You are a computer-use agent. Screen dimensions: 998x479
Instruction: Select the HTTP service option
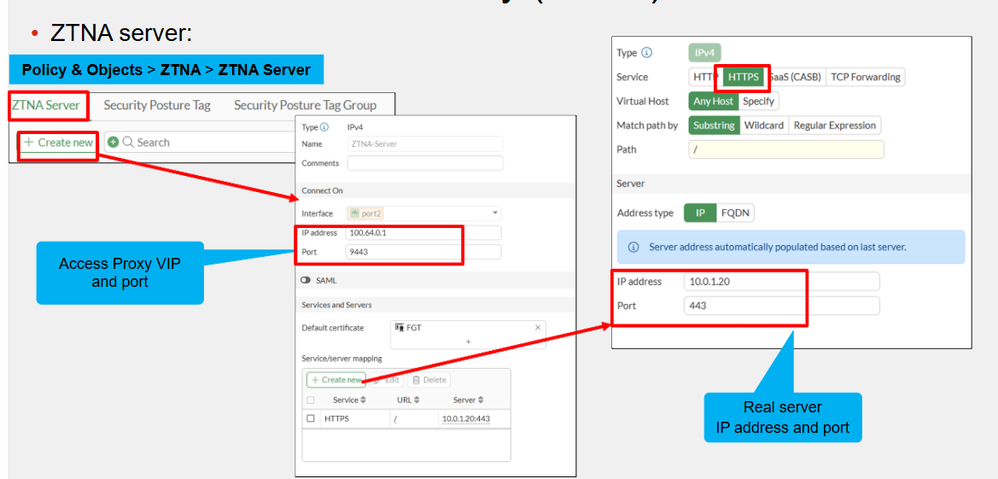pos(706,77)
